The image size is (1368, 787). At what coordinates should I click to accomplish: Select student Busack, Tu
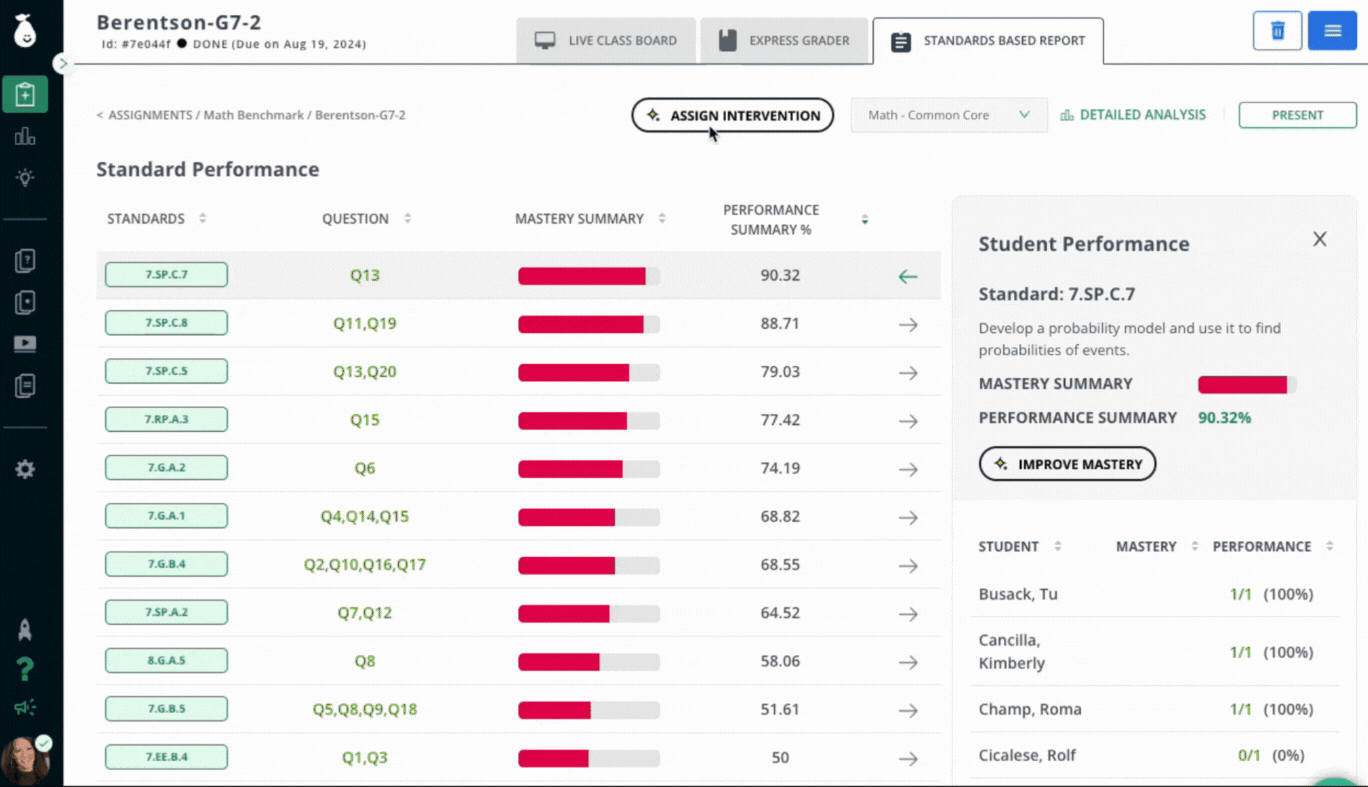[1018, 594]
